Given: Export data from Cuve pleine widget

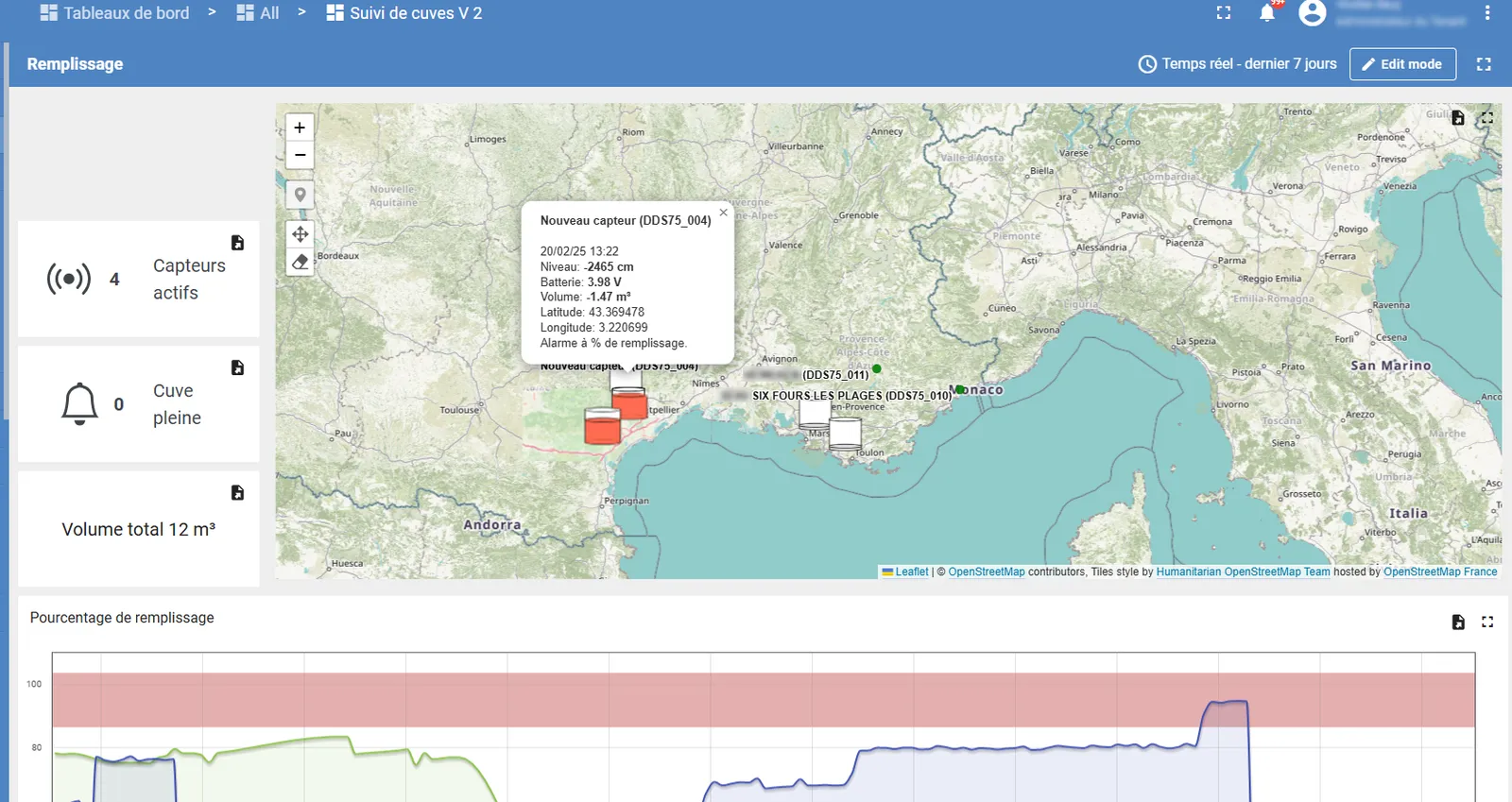Looking at the screenshot, I should click(x=237, y=367).
